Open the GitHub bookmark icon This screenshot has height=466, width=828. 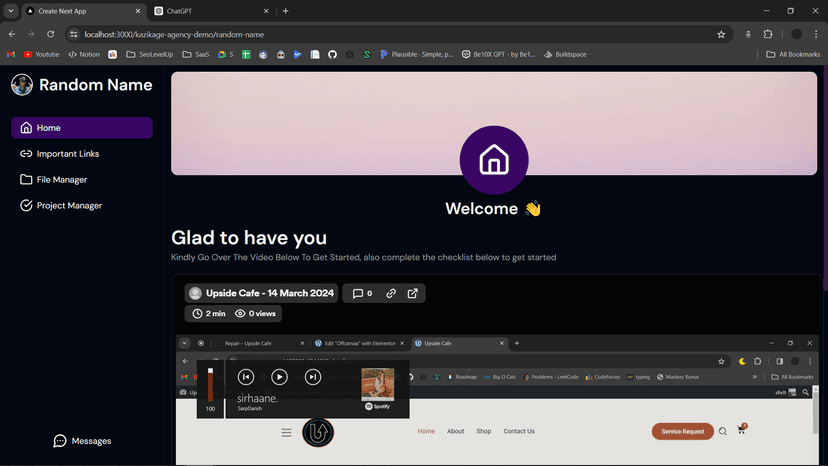tap(332, 54)
